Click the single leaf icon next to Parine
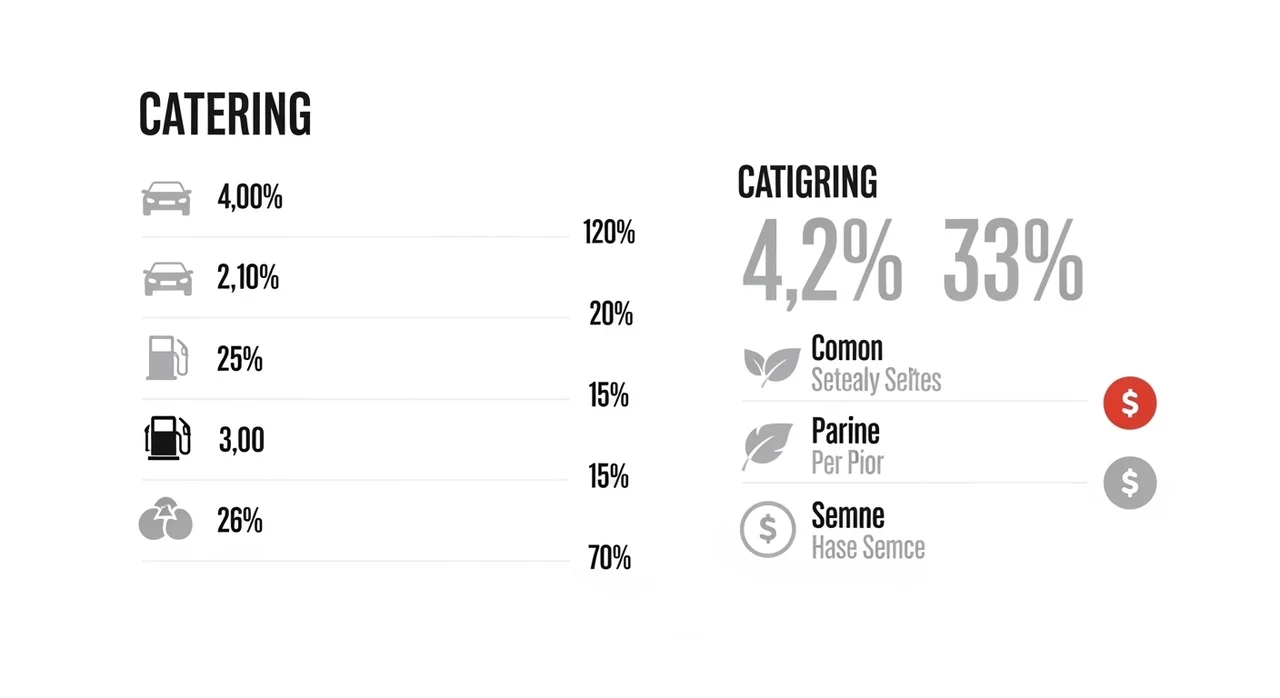Screen dimensions: 1280x698 click(767, 447)
